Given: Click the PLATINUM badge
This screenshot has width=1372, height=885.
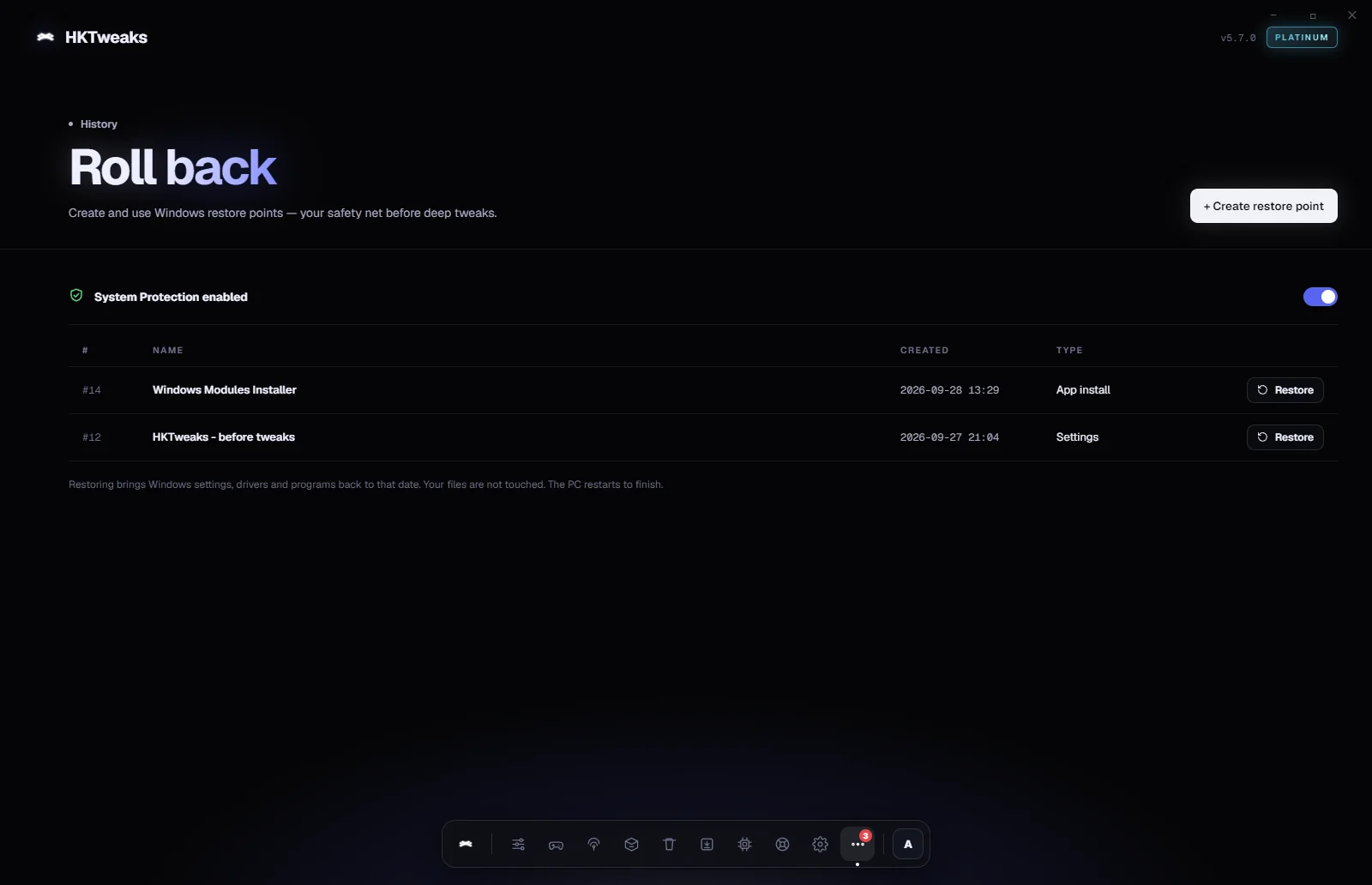Looking at the screenshot, I should tap(1302, 38).
